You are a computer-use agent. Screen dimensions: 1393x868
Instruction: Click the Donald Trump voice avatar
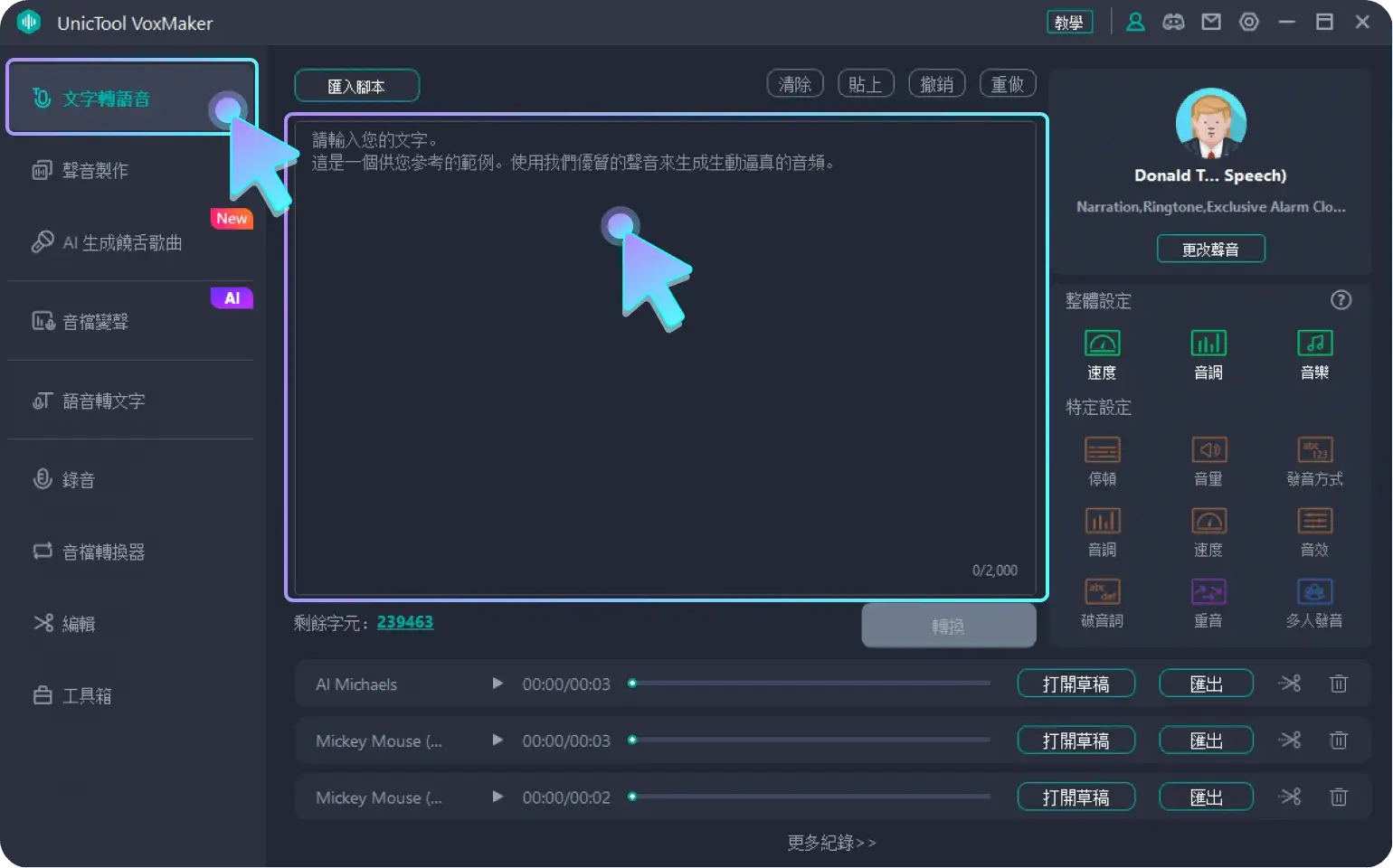click(1210, 123)
